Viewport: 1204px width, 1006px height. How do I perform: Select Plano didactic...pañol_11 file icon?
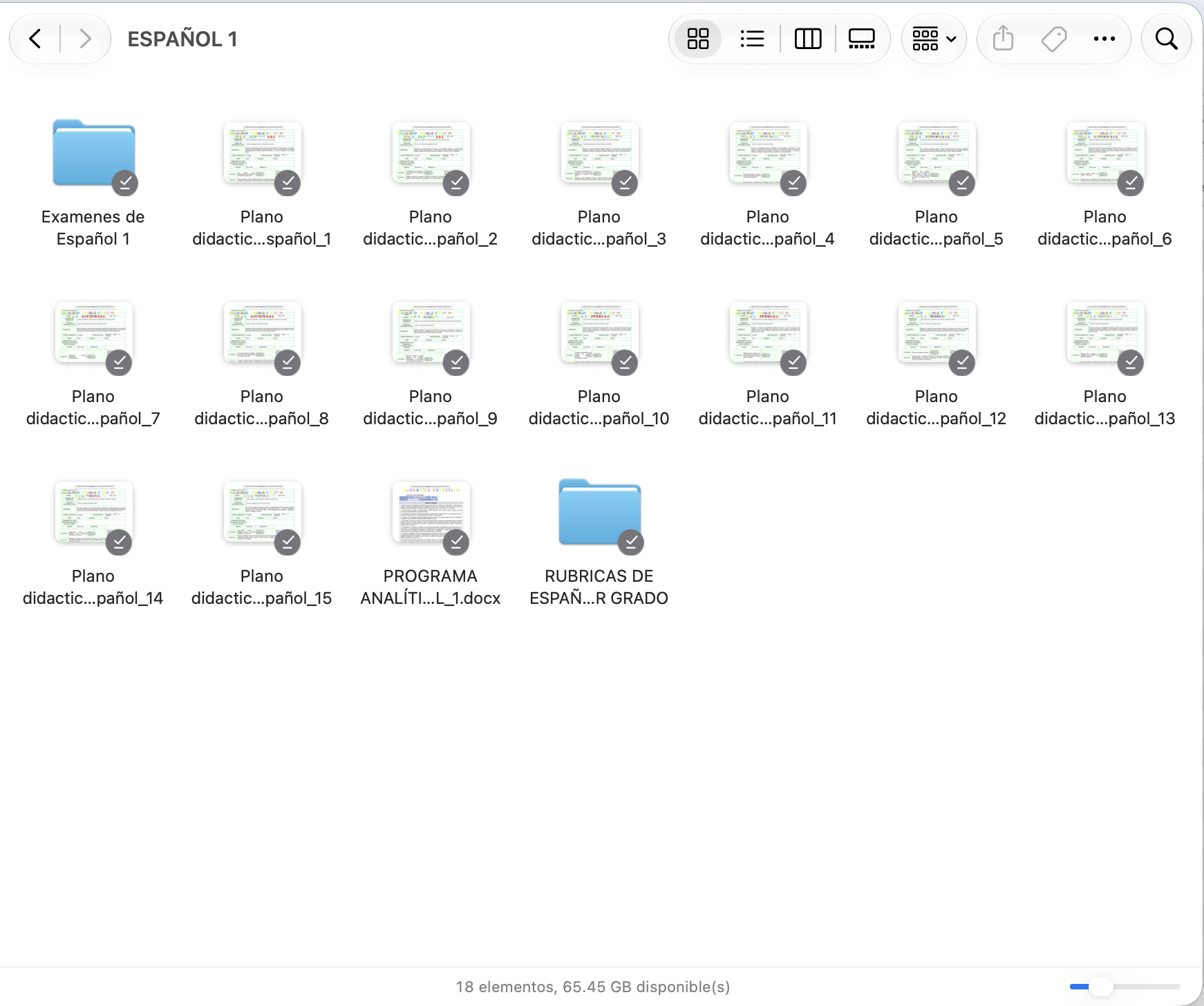tap(768, 332)
